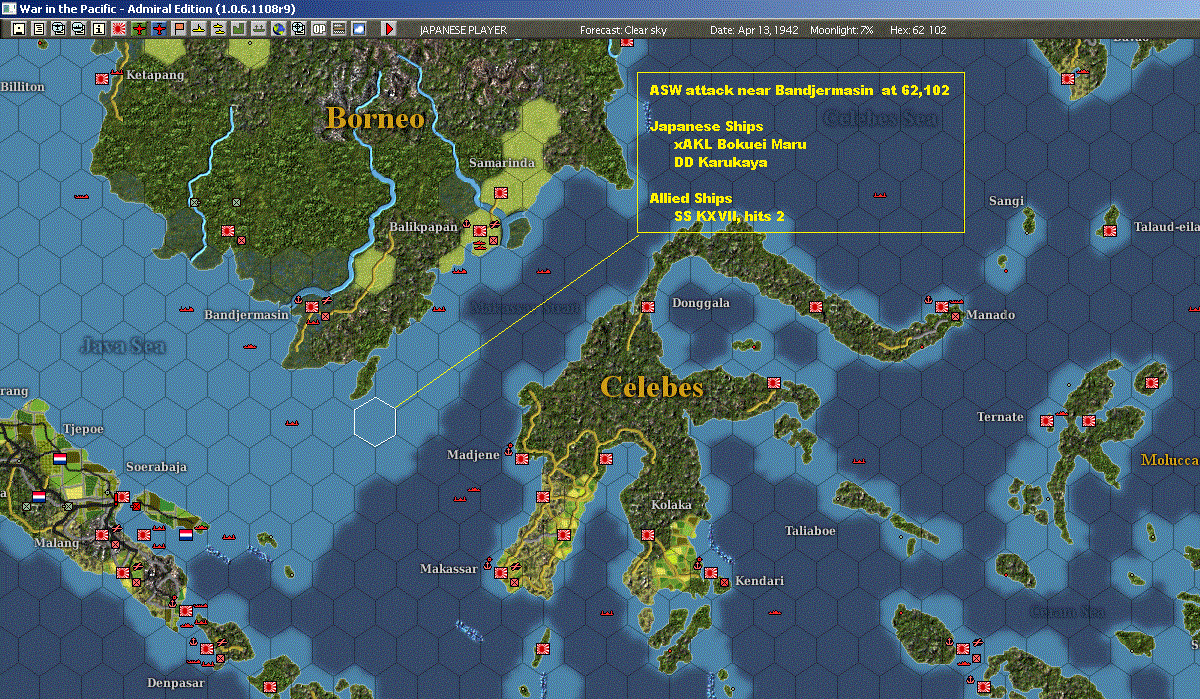Screen dimensions: 1200x699
Task: Select the Japanese base icon at Kendari
Action: click(710, 573)
